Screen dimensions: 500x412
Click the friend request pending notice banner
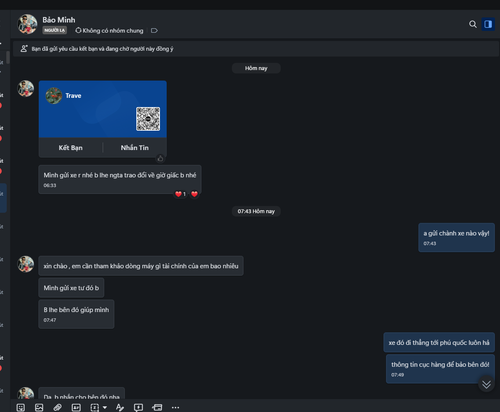pos(256,49)
